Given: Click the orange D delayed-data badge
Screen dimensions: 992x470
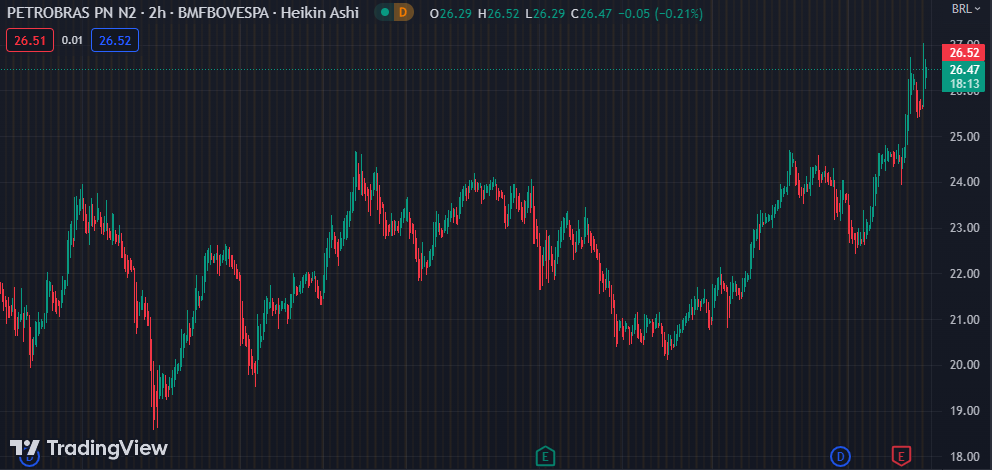Looking at the screenshot, I should point(403,12).
